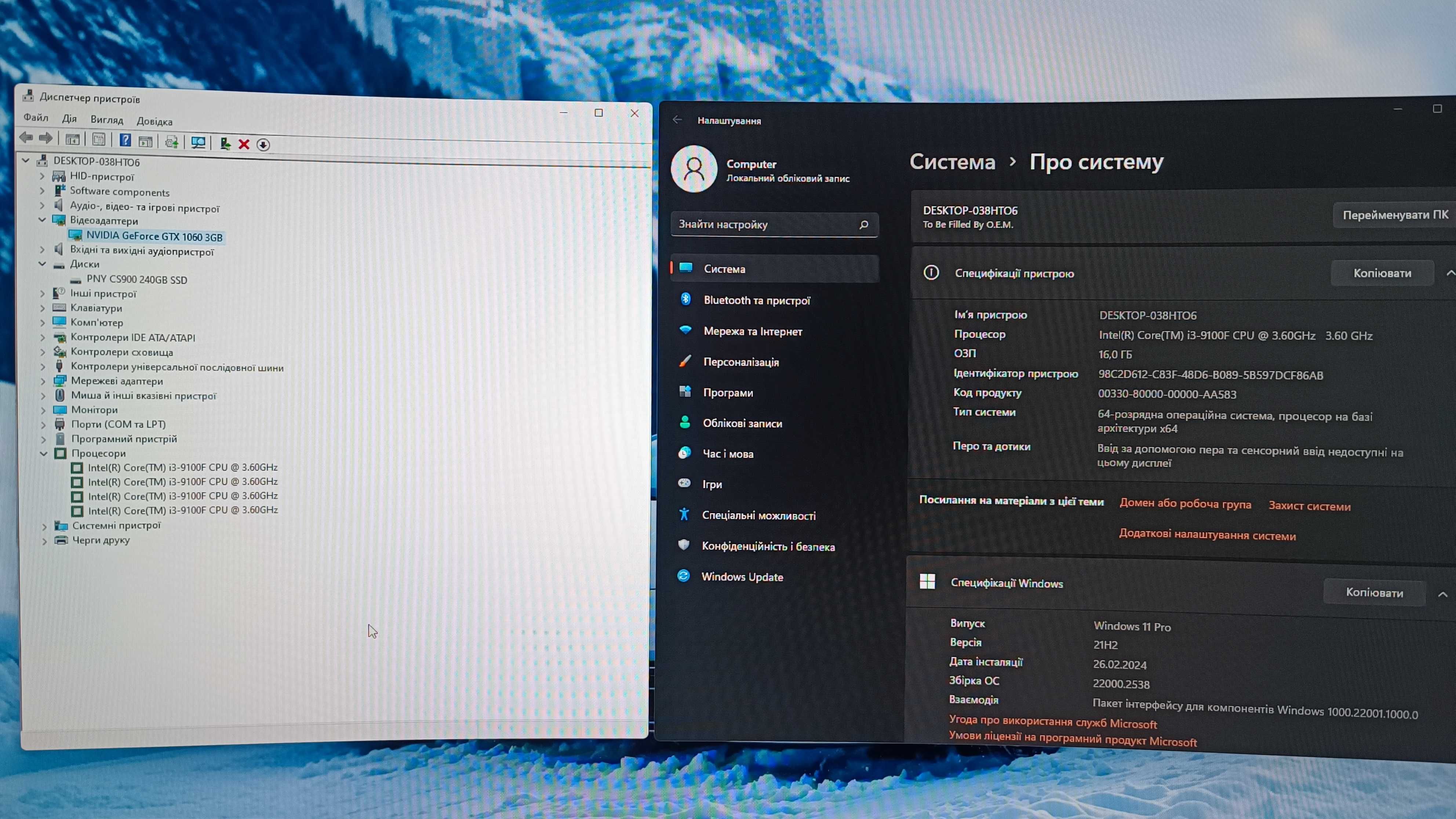This screenshot has width=1456, height=819.
Task: Open Умови ліцензії на програмний продукт Microsoft
Action: pyautogui.click(x=1072, y=739)
